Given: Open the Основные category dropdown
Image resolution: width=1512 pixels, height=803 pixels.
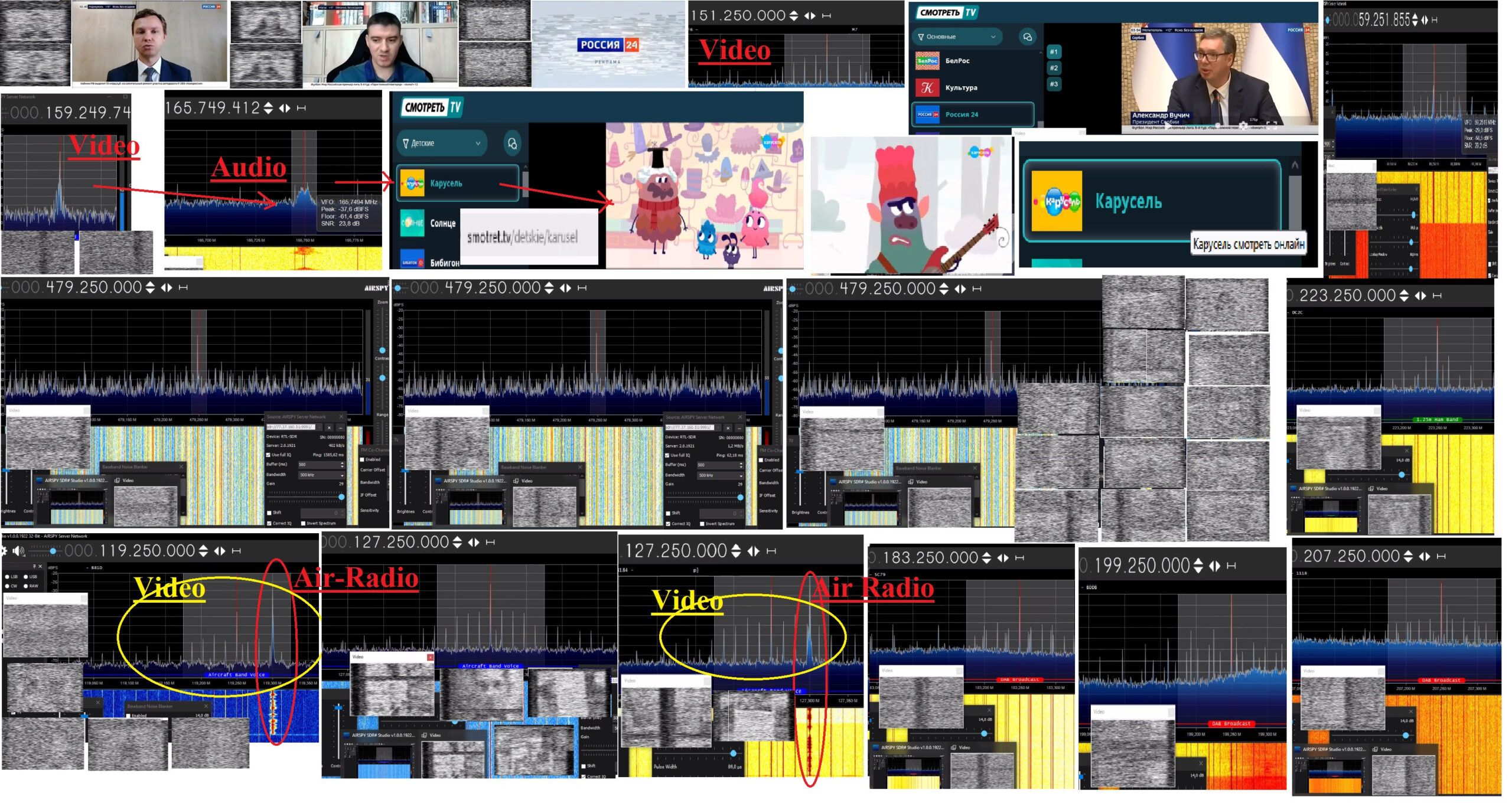Looking at the screenshot, I should point(956,37).
